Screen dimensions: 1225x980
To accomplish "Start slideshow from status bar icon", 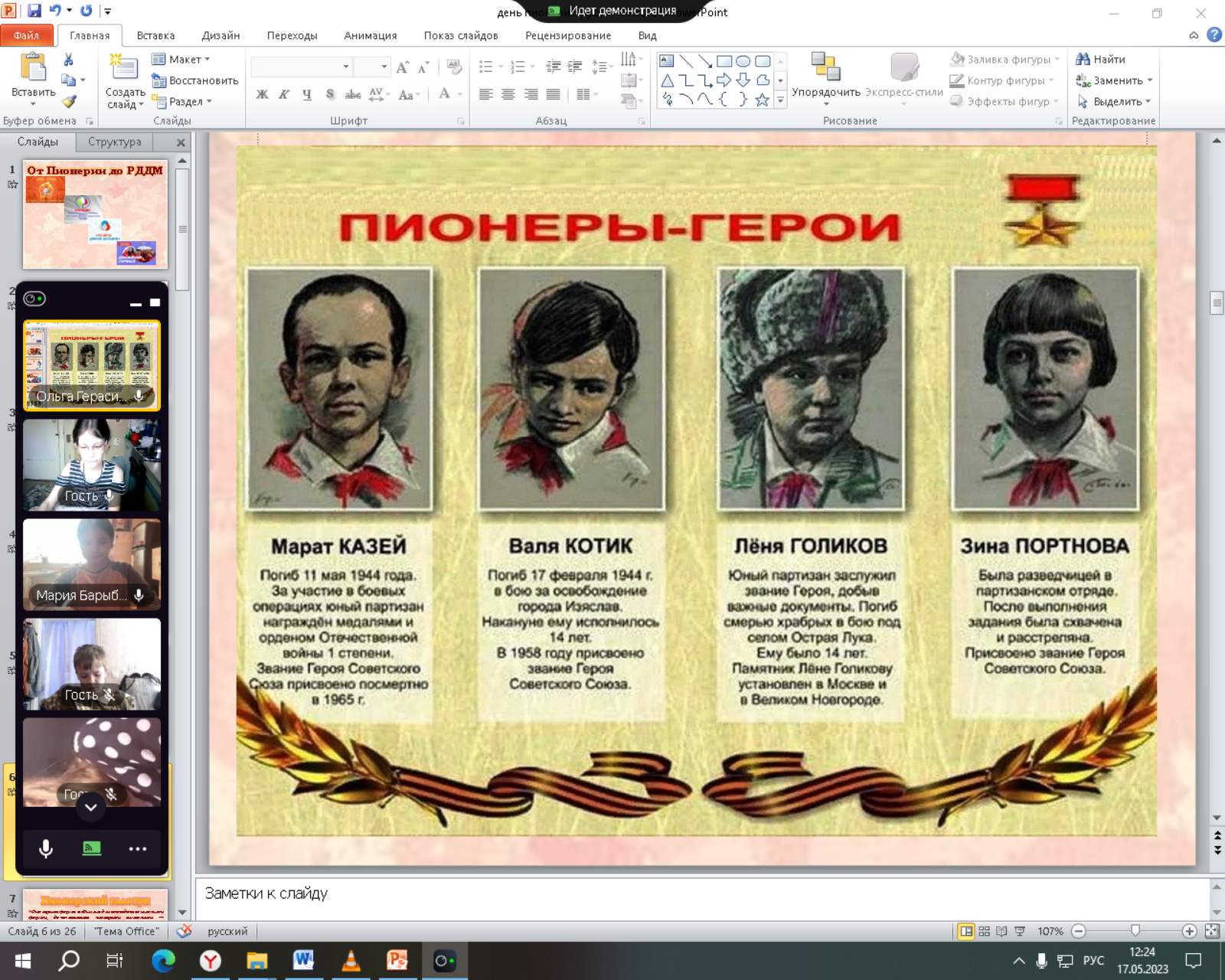I will click(x=1019, y=931).
